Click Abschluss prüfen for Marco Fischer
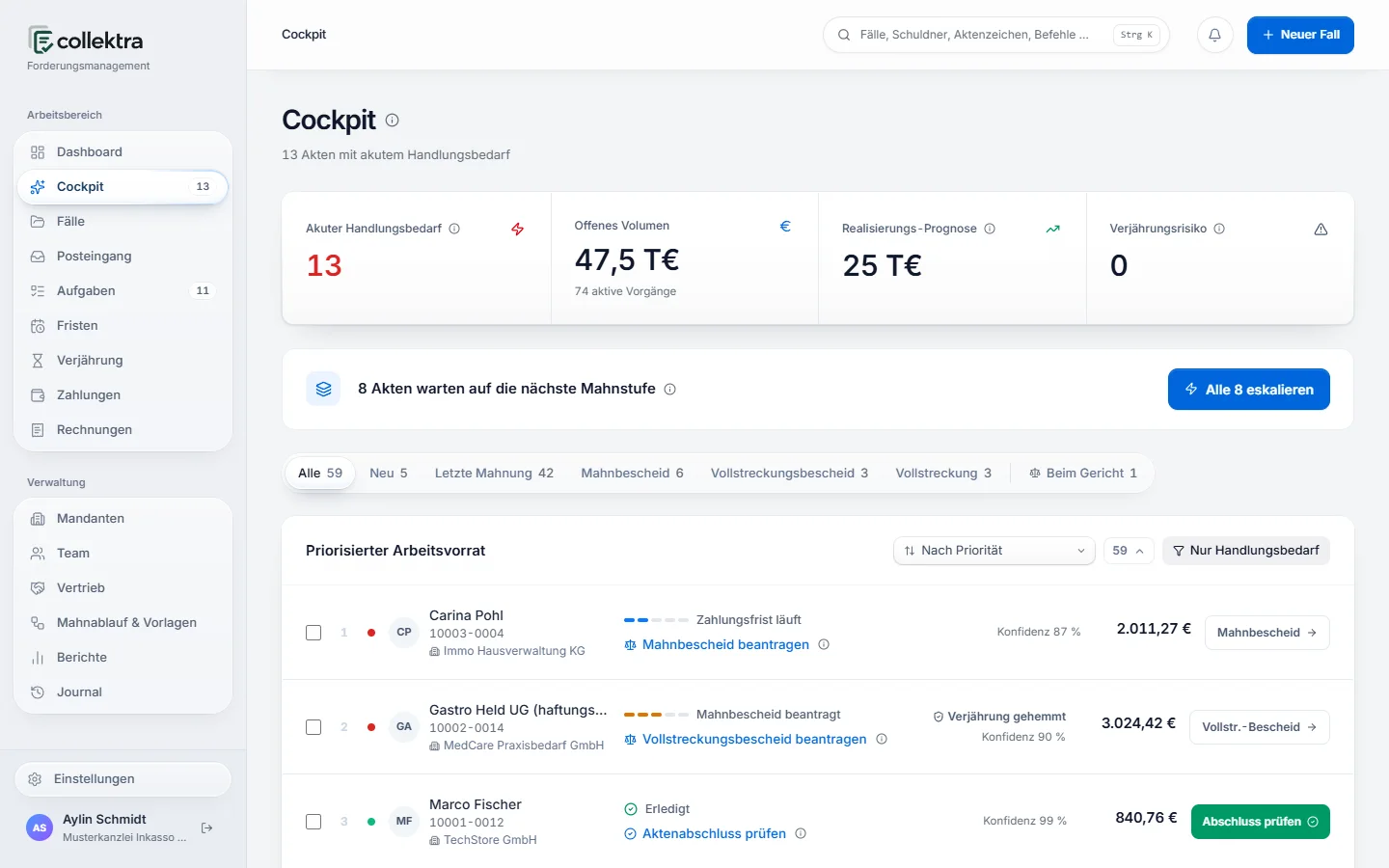The image size is (1389, 868). (x=1261, y=822)
